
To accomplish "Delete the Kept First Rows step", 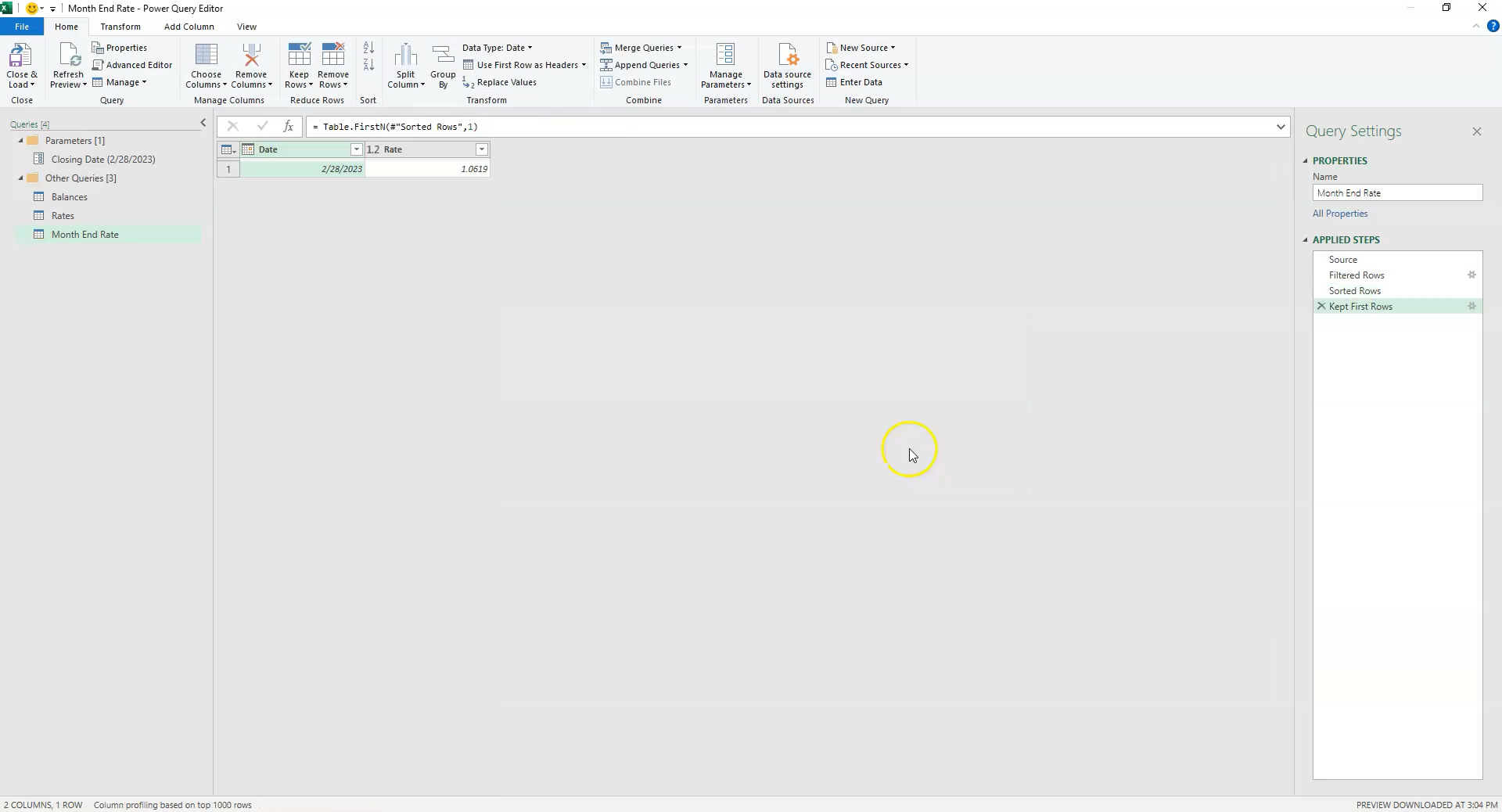I will [x=1321, y=306].
